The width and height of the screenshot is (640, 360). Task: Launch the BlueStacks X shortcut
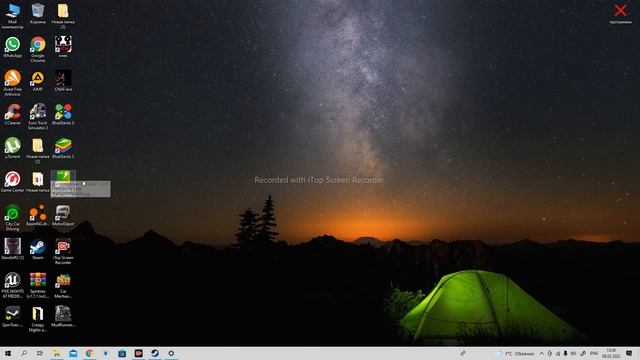63,114
